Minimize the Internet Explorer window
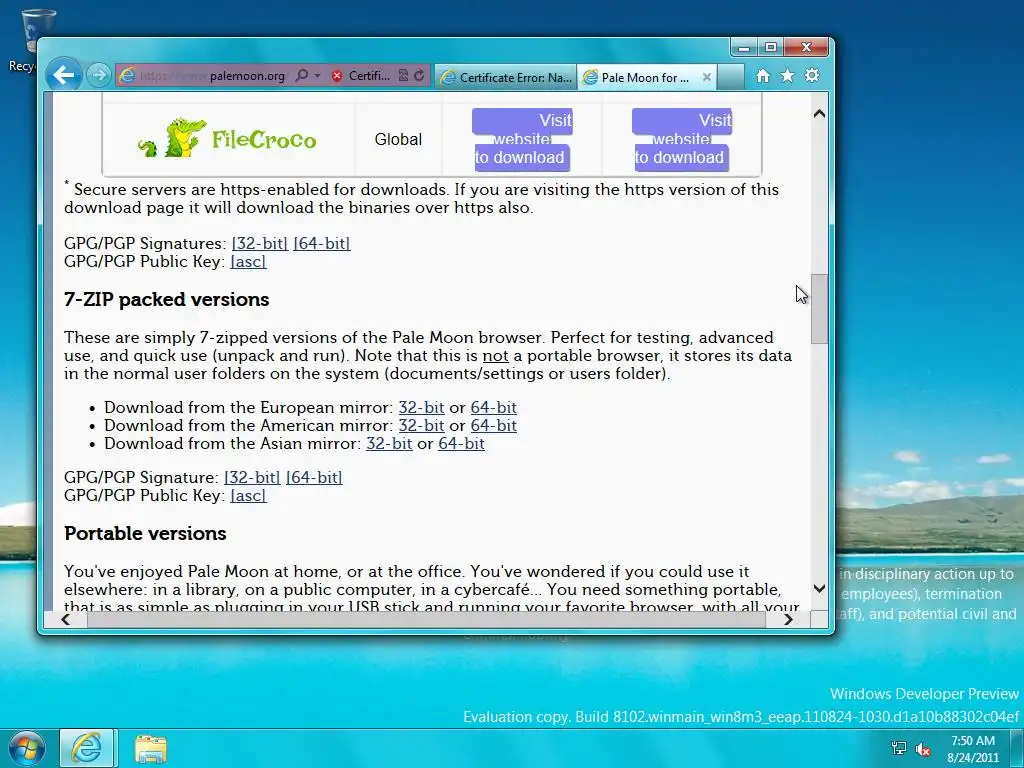Viewport: 1024px width, 768px height. pos(743,48)
